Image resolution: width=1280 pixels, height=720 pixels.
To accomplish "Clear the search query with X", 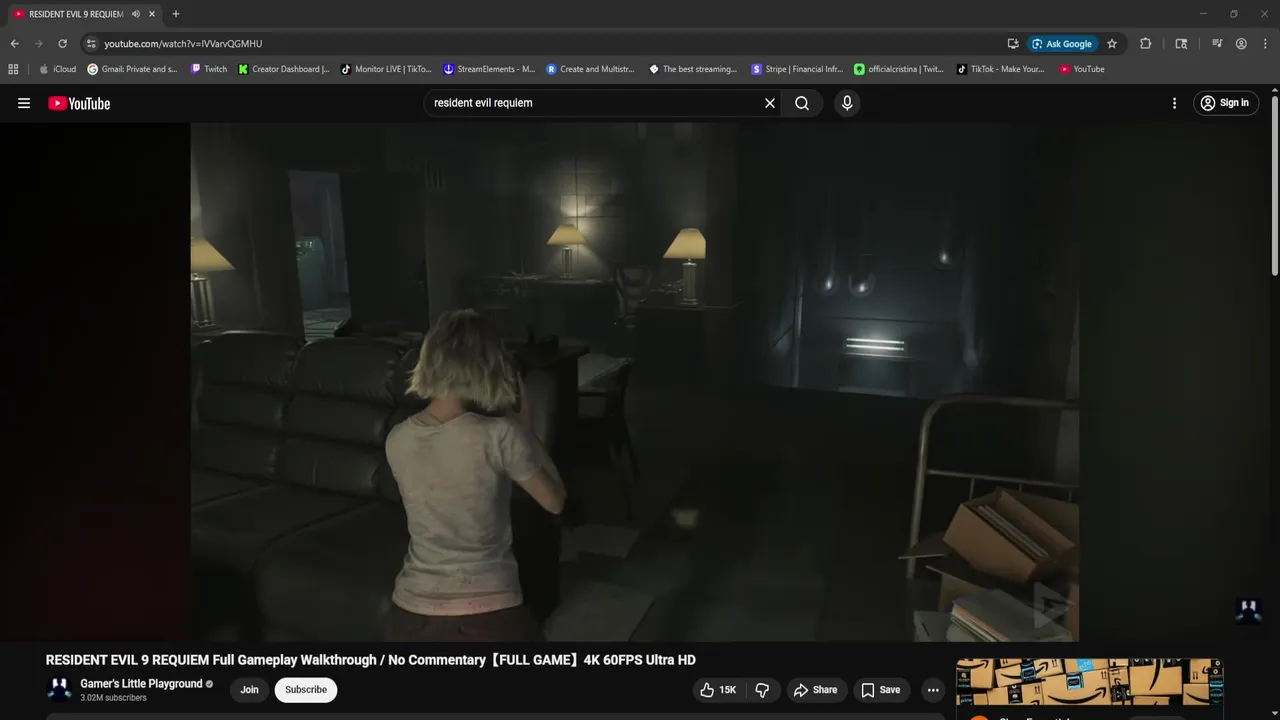I will 770,103.
